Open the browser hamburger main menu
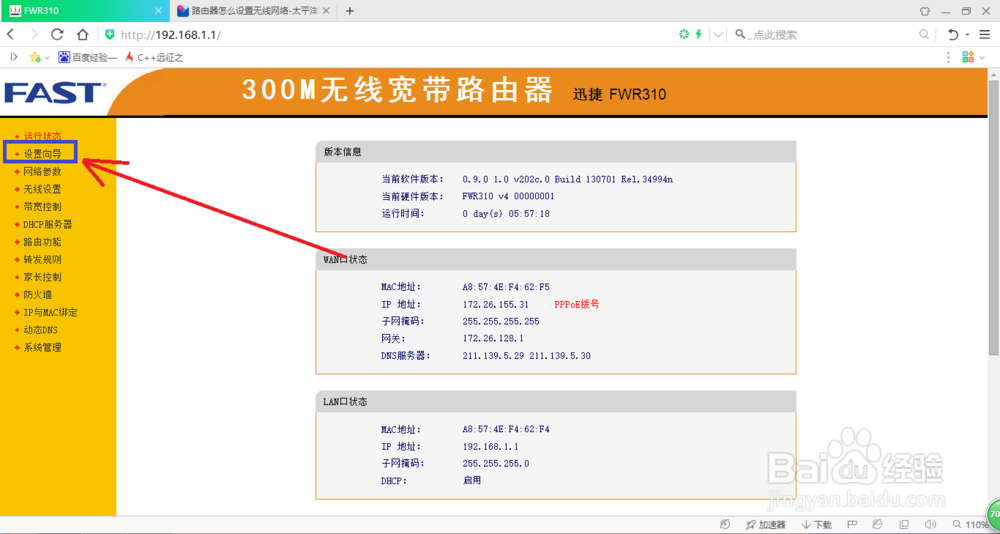Viewport: 1000px width, 534px height. 987,34
